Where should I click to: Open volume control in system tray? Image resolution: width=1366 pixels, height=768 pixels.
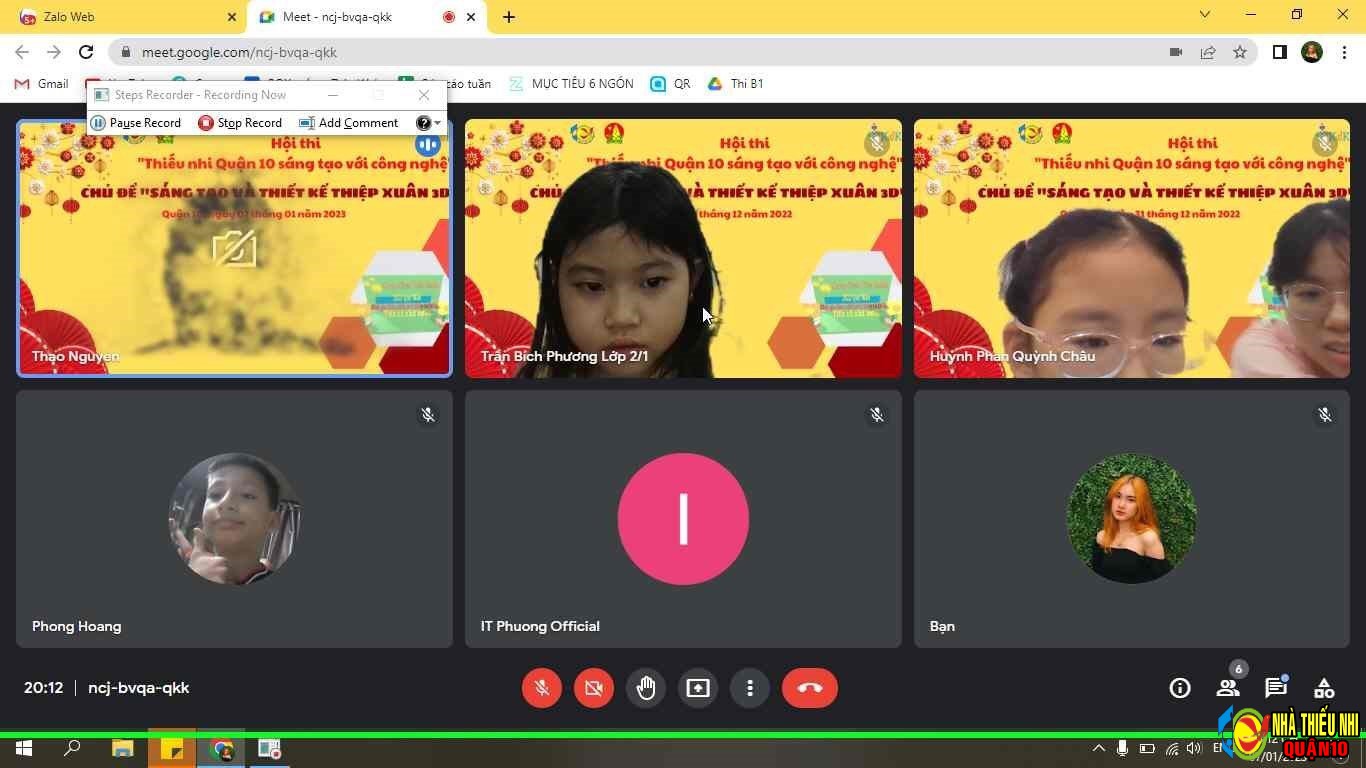[x=1194, y=748]
